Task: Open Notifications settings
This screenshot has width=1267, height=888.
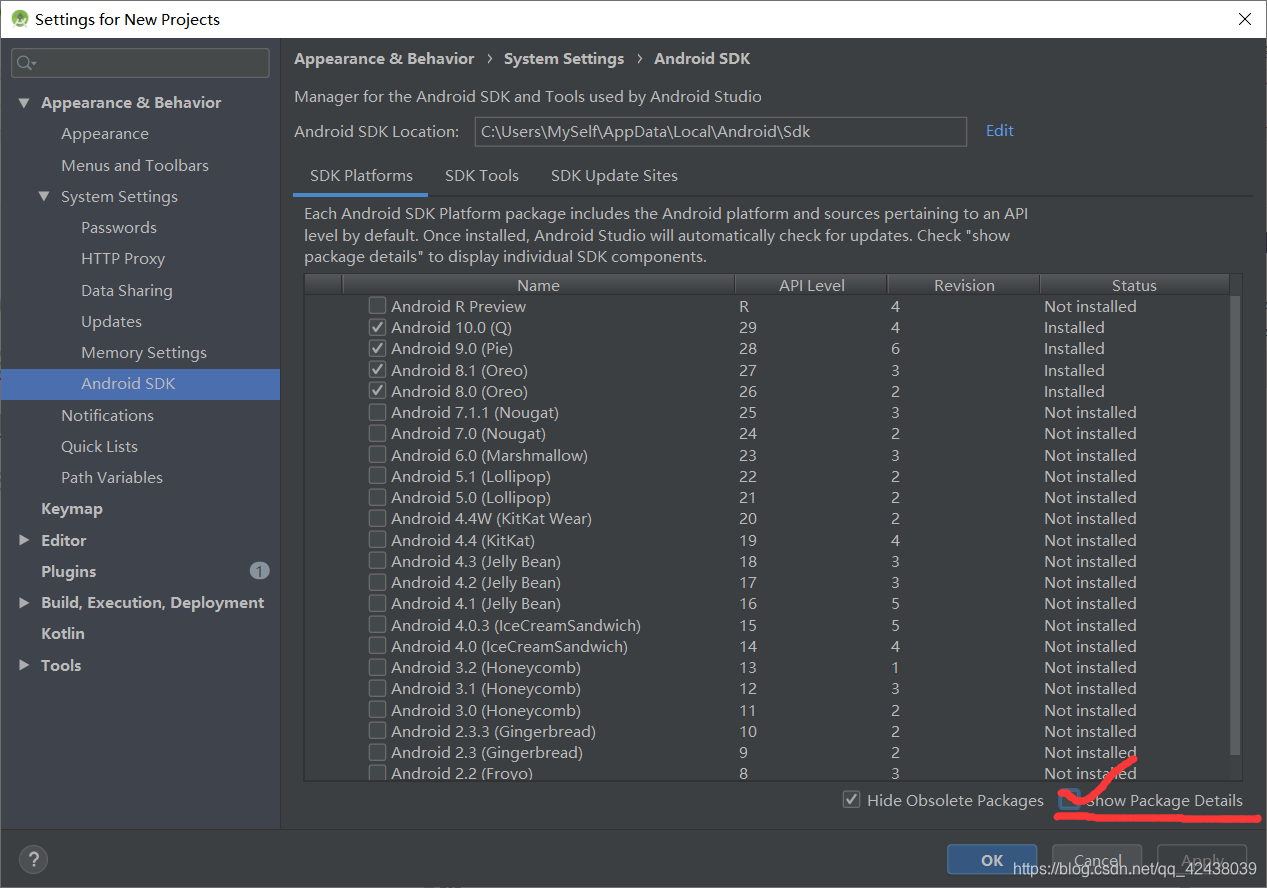Action: (107, 415)
